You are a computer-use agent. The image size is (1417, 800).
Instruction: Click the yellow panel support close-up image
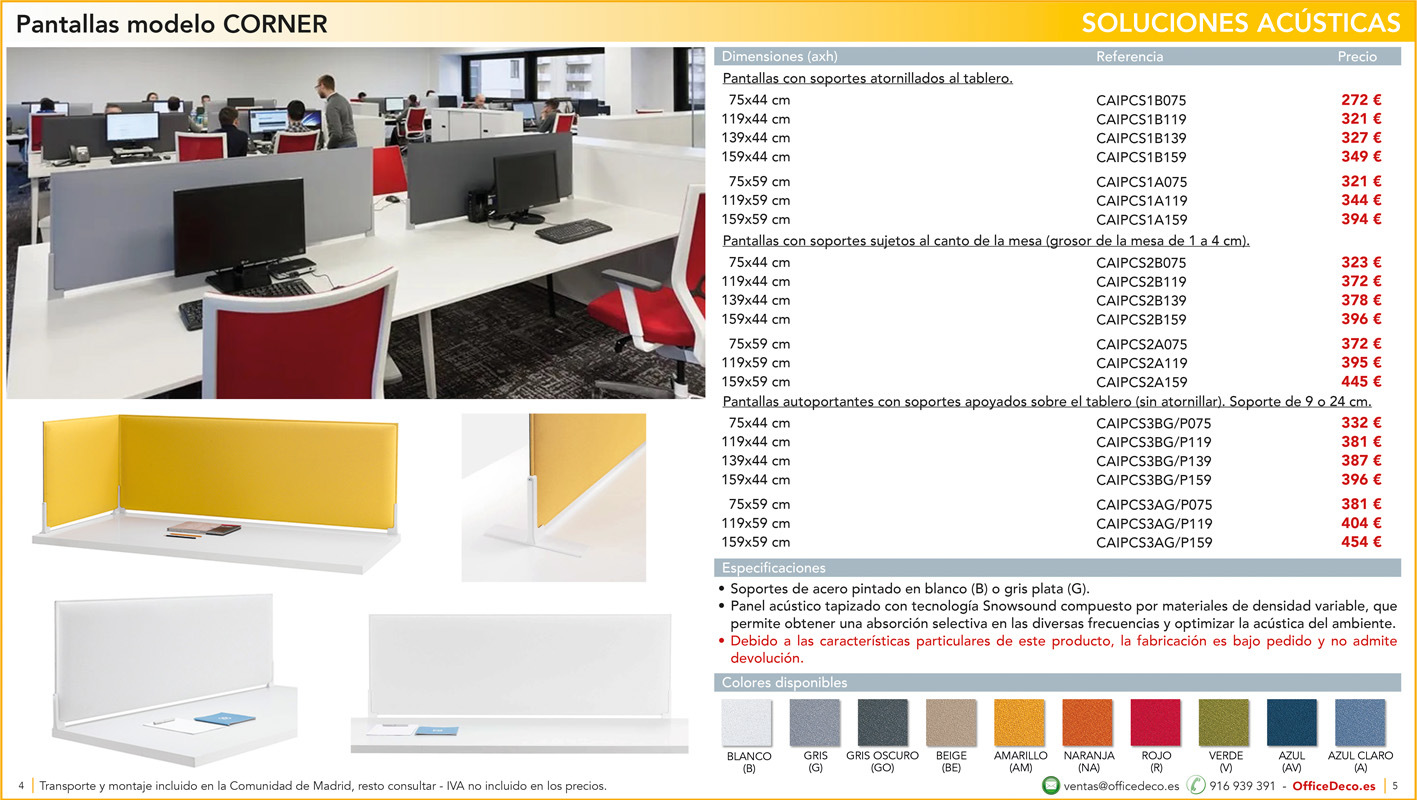coord(553,497)
